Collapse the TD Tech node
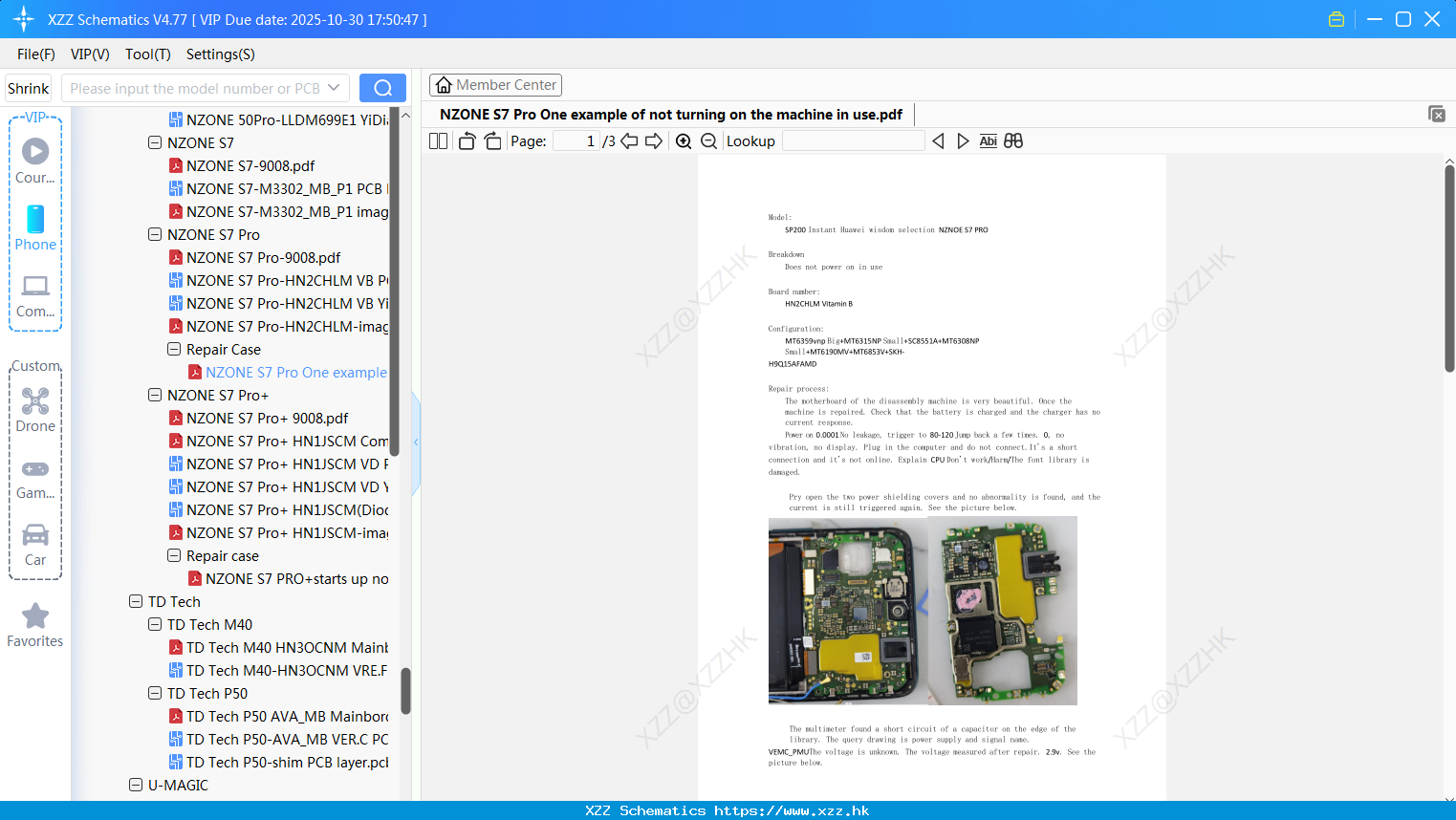The height and width of the screenshot is (820, 1456). [136, 601]
